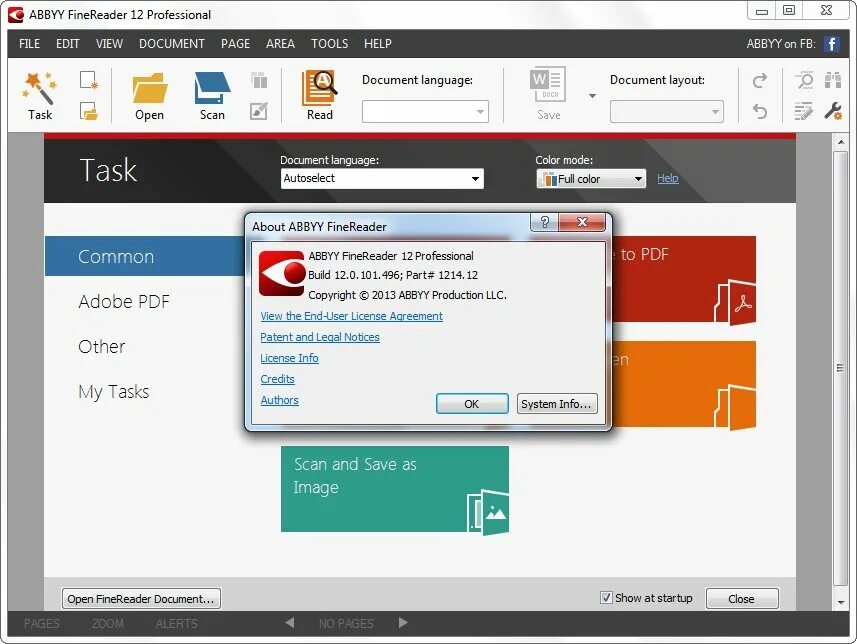
Task: Expand Save format arrow next to Save
Action: click(592, 96)
